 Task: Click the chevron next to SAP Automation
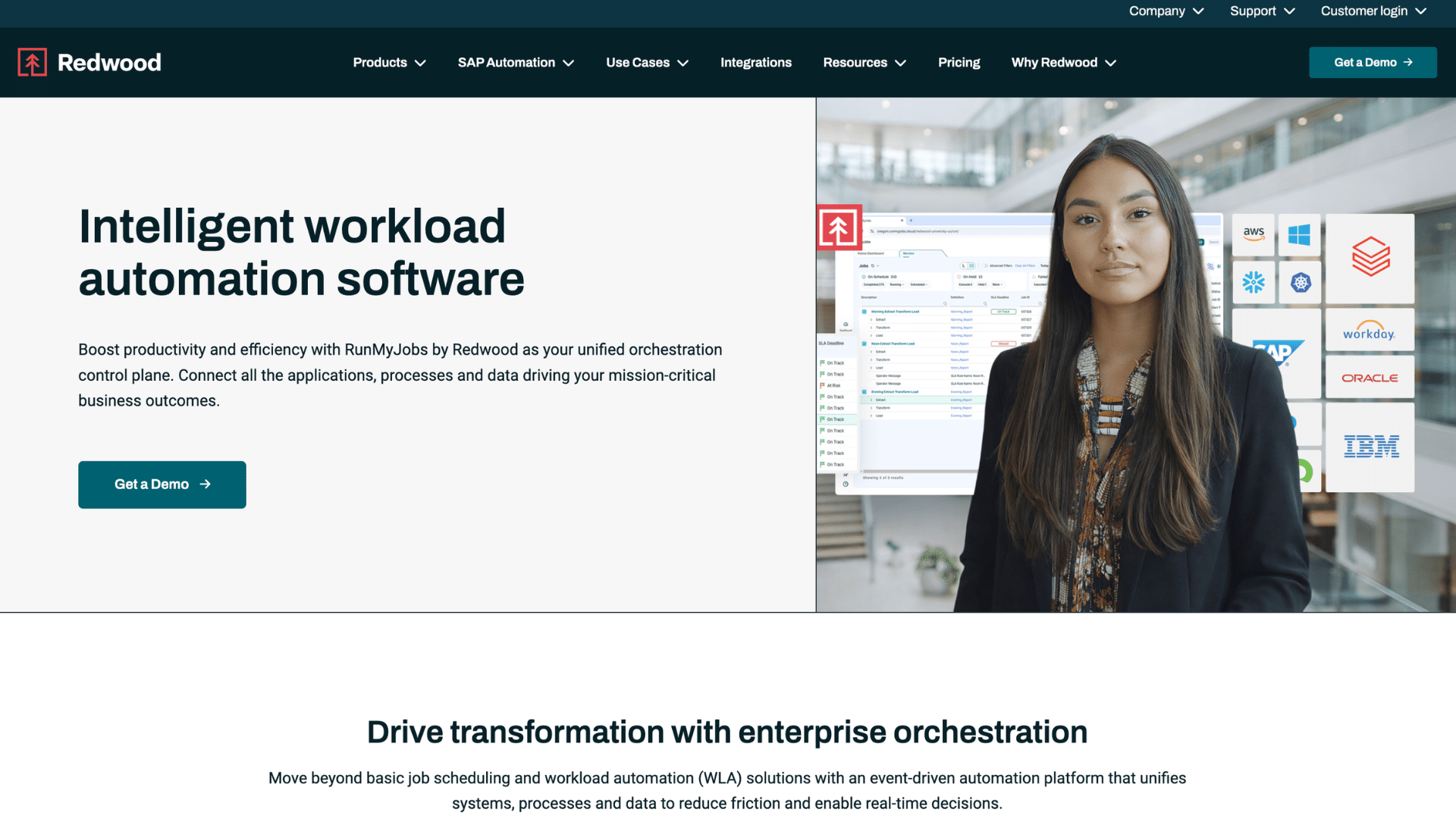(568, 63)
